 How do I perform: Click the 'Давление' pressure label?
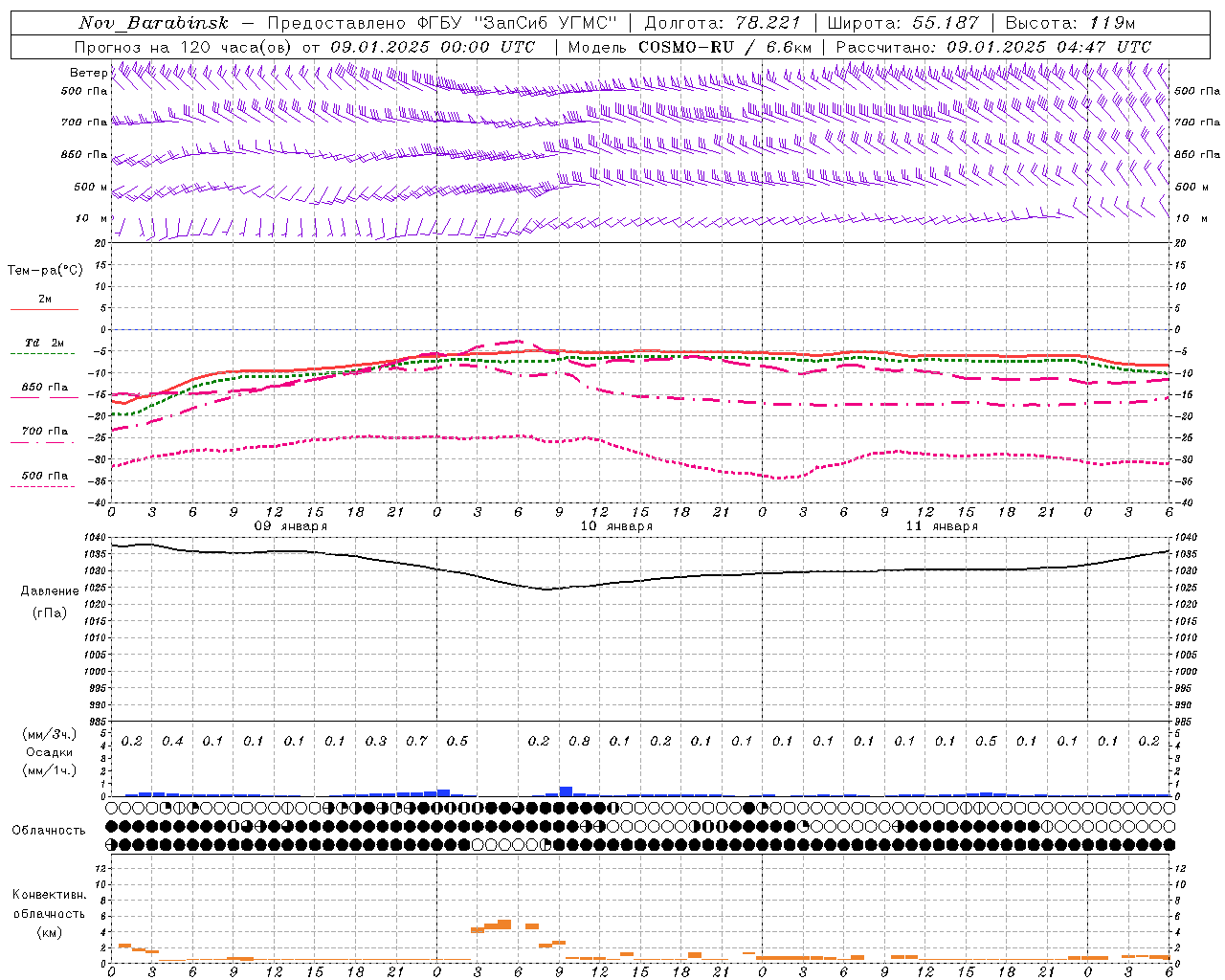coord(50,591)
